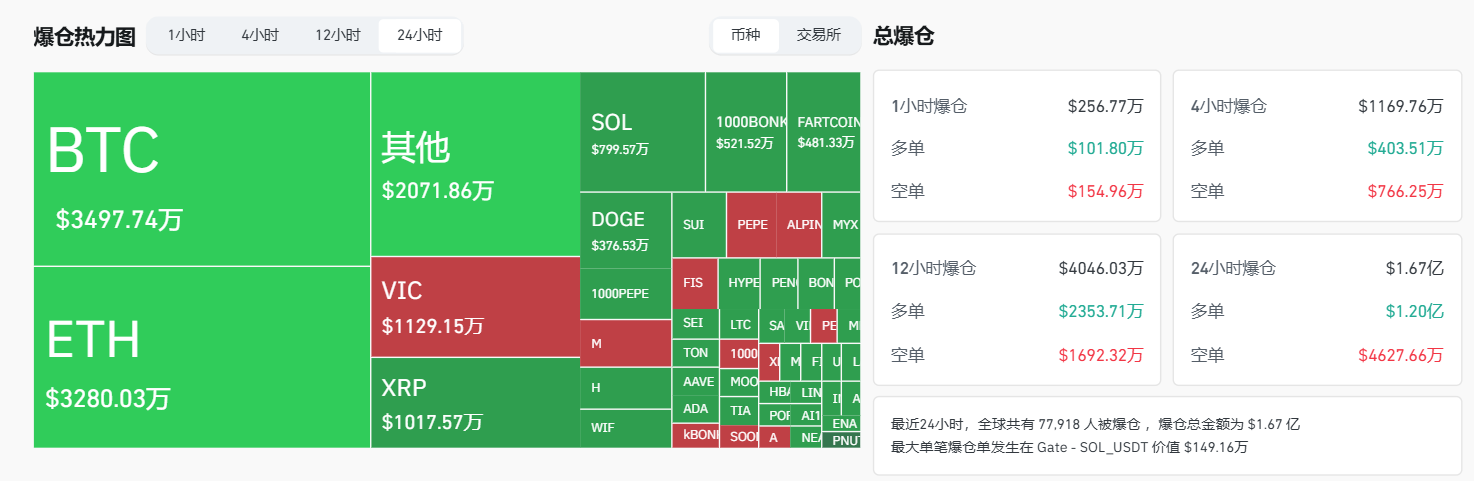
Task: Click the 1000BONK tile
Action: pyautogui.click(x=745, y=132)
